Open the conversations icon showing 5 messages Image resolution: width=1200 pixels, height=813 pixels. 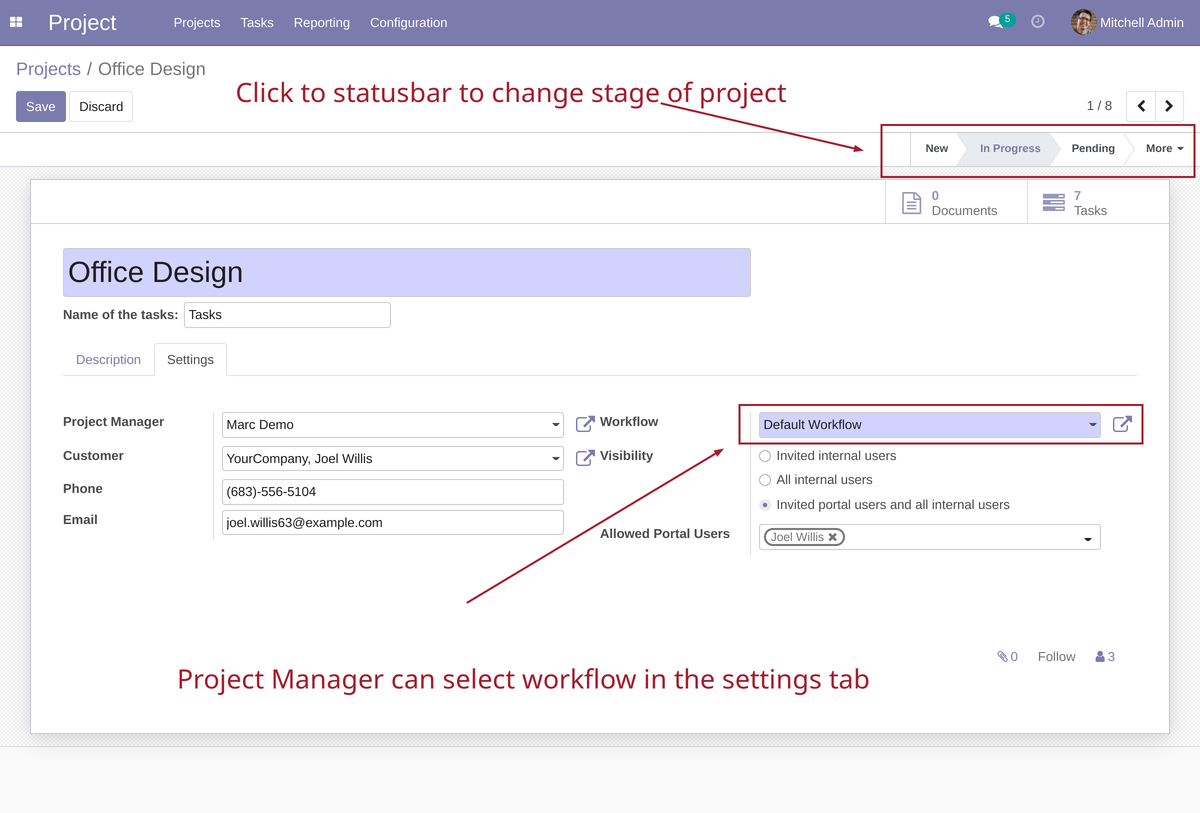pos(996,20)
